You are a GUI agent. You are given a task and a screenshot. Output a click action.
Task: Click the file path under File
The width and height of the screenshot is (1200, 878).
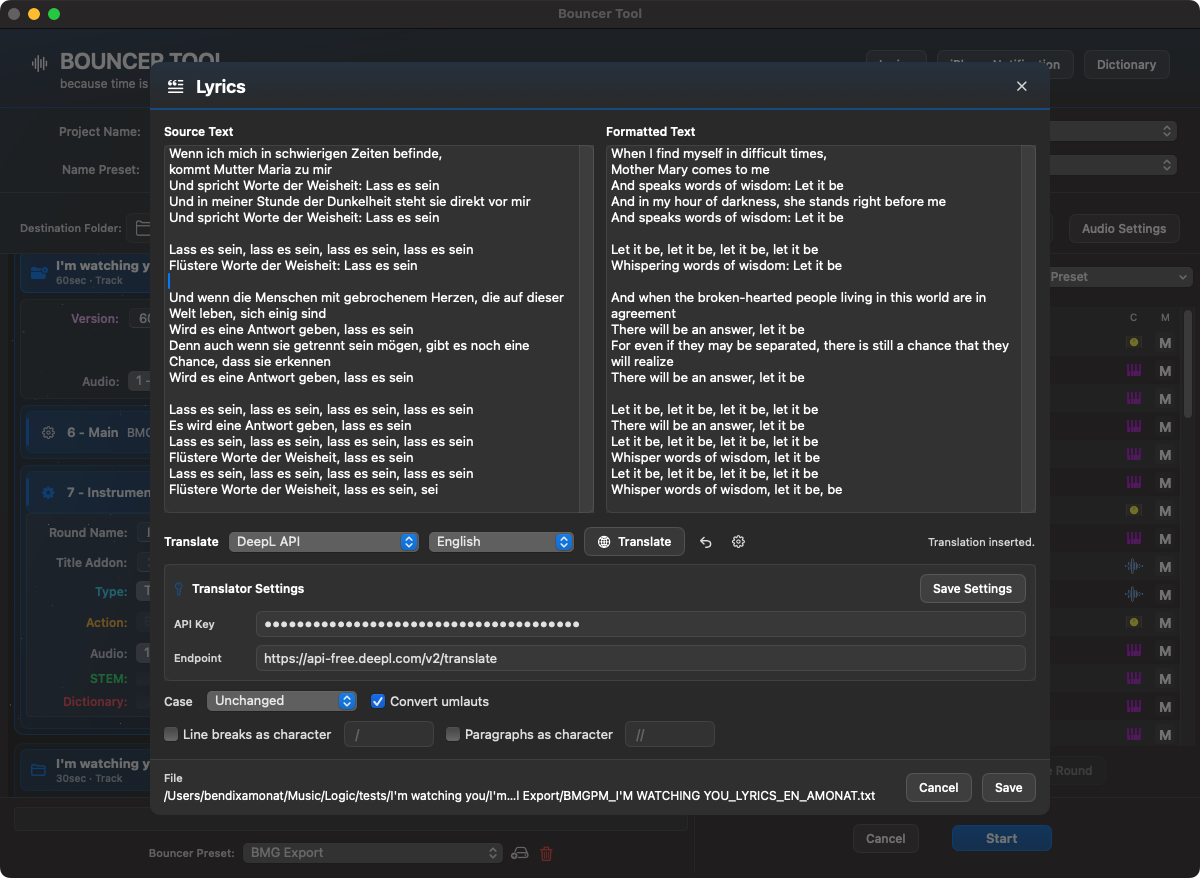click(520, 796)
